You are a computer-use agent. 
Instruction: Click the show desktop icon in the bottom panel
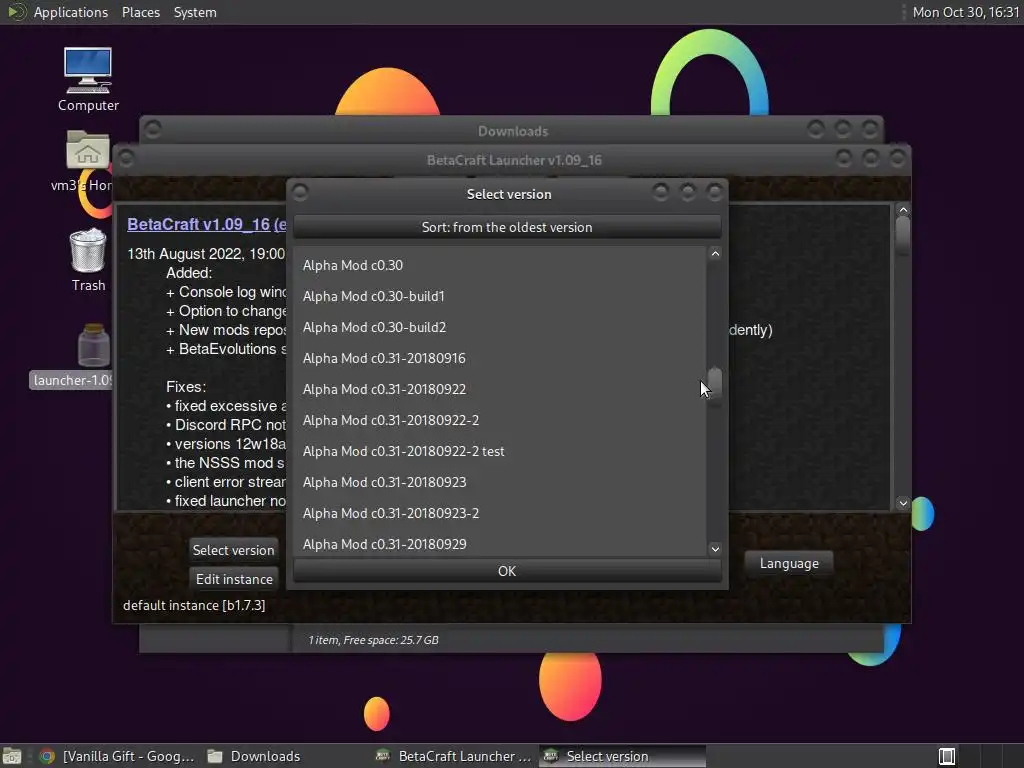coord(12,756)
